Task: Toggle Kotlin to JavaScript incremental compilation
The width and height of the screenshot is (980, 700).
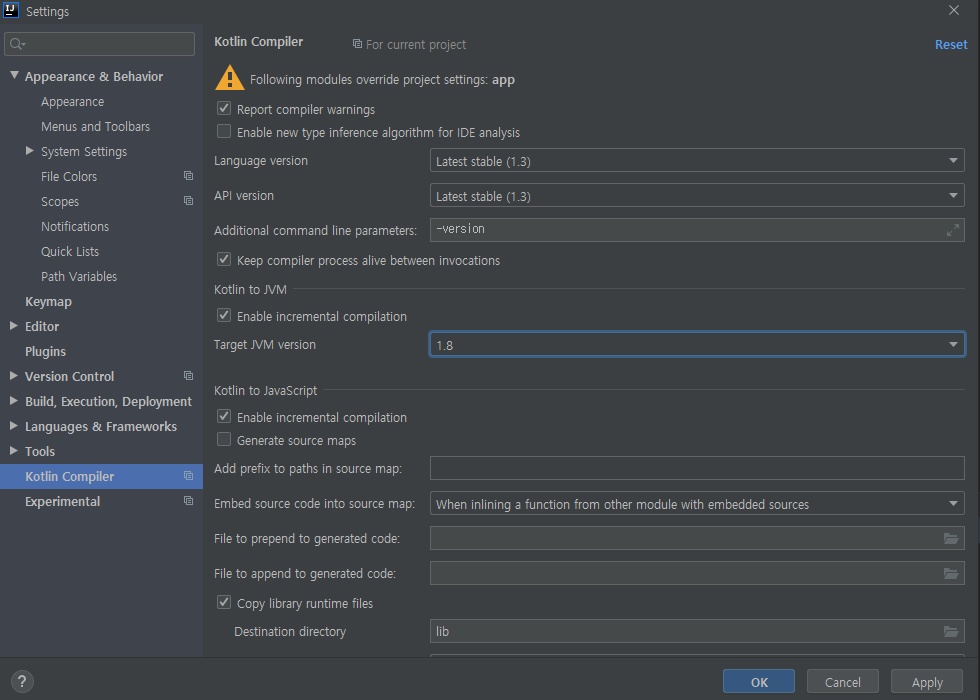Action: tap(224, 416)
